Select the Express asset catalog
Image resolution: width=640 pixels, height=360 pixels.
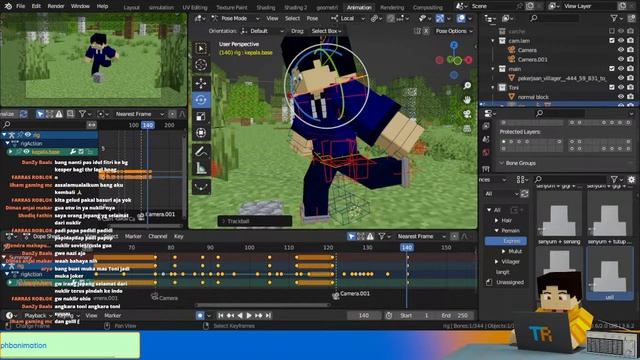[506, 241]
